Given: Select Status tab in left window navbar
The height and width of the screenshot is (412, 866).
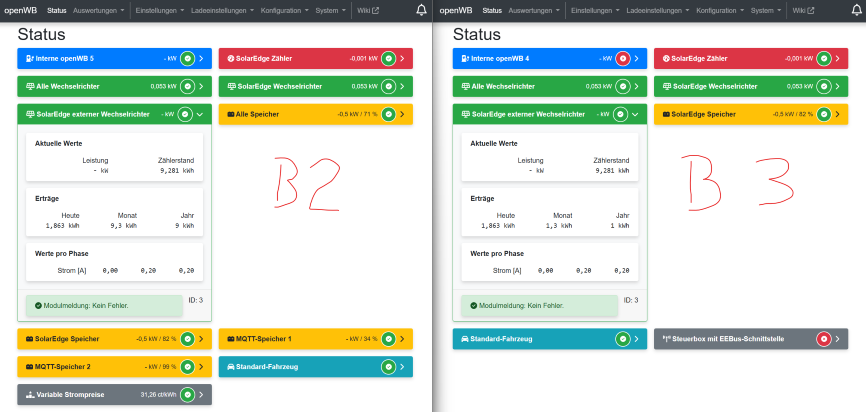Looking at the screenshot, I should coord(57,10).
